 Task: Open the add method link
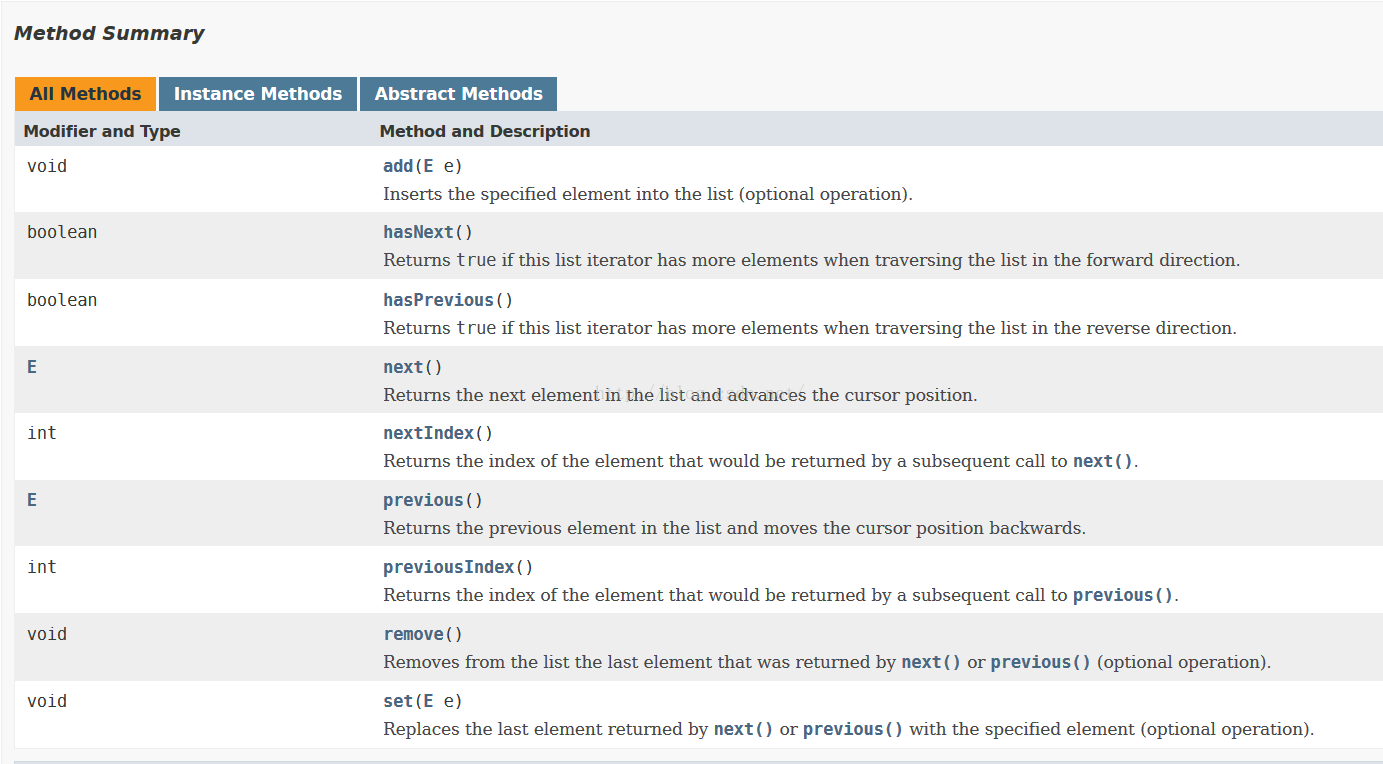398,166
